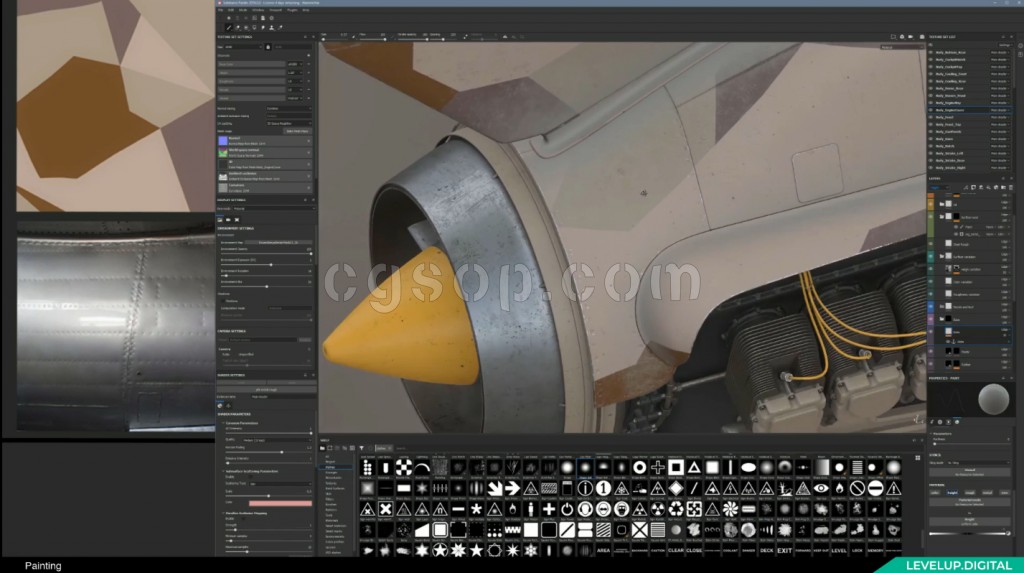Toggle visibility of Body_Bottom_Rear texture set
The image size is (1024, 573).
point(931,52)
